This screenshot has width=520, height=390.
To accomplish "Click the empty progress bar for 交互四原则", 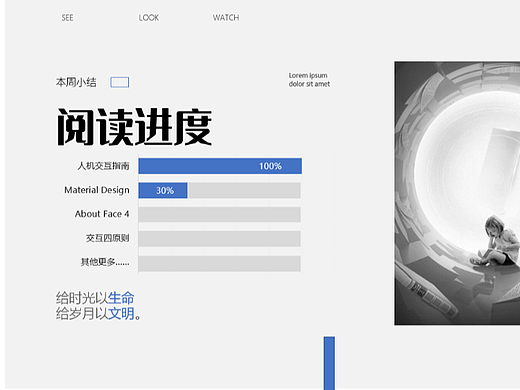I will pyautogui.click(x=220, y=239).
